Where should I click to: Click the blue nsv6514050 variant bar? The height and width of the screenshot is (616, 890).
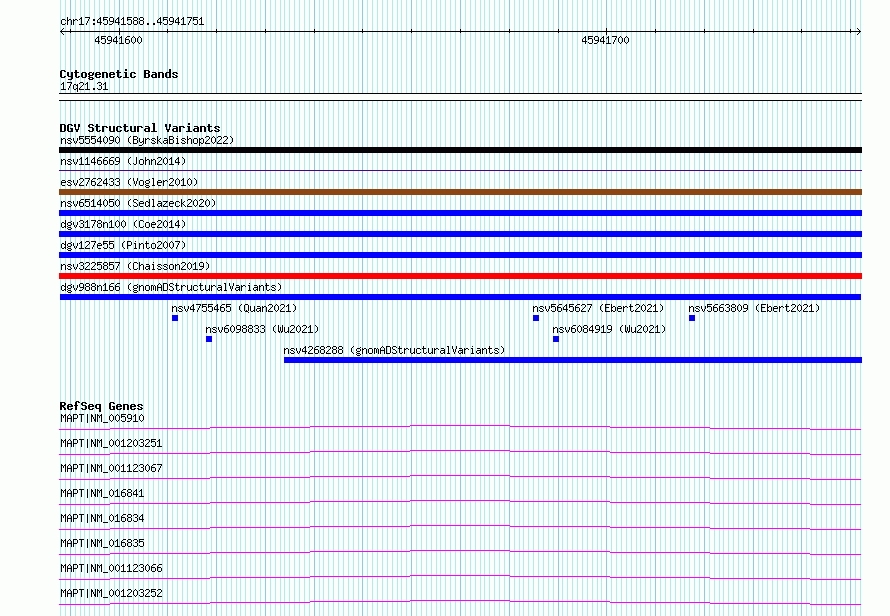[x=460, y=213]
